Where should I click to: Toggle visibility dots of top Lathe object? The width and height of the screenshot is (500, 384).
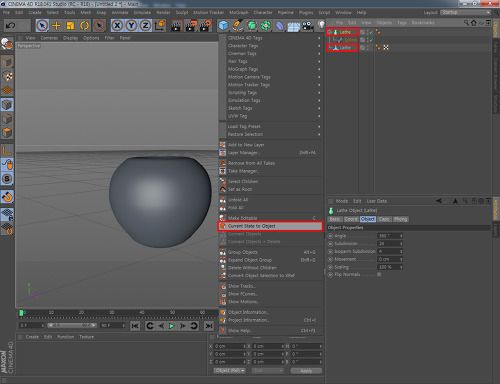[x=367, y=32]
